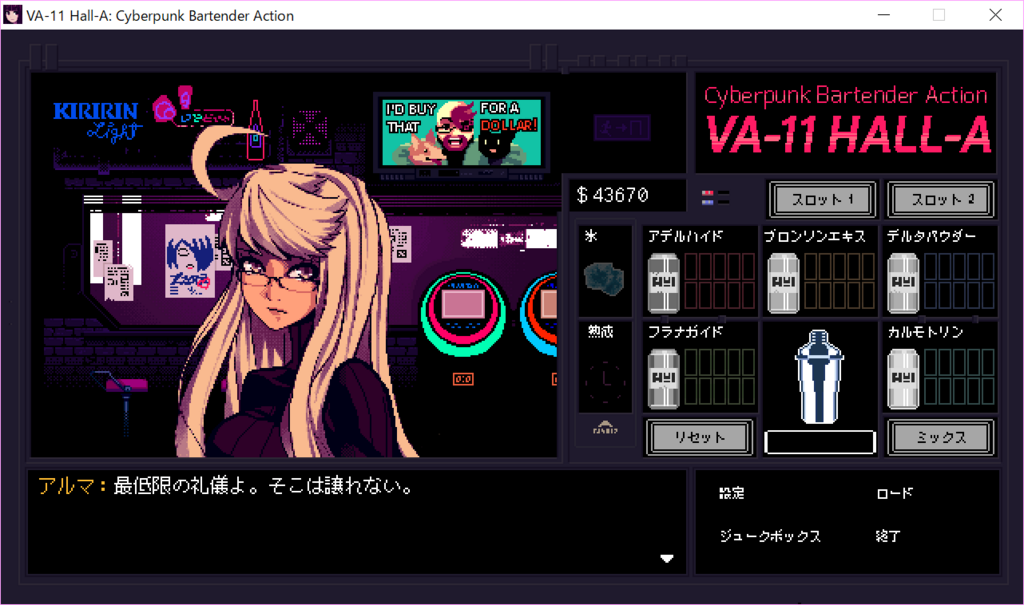1024x605 pixels.
Task: Click the icon below the aging clock
Action: click(x=605, y=429)
